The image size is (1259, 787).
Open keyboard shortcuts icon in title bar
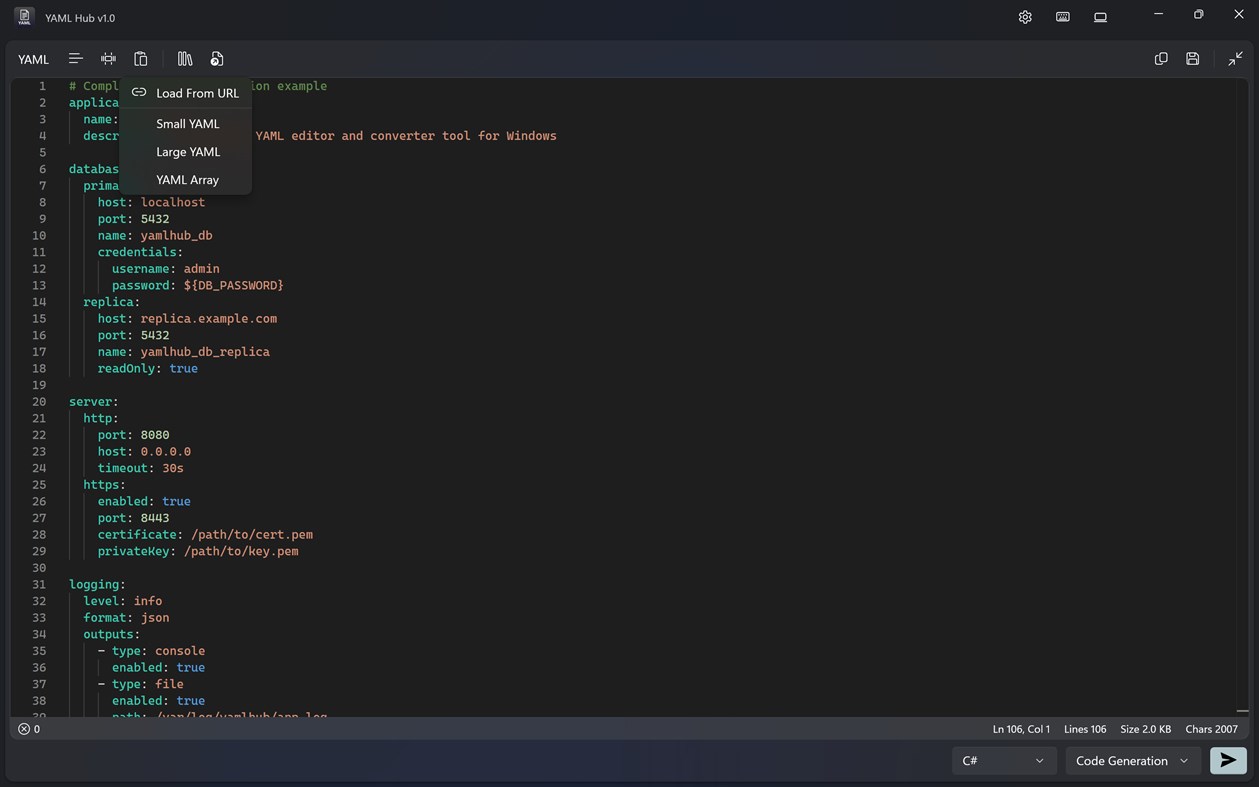[x=1063, y=17]
